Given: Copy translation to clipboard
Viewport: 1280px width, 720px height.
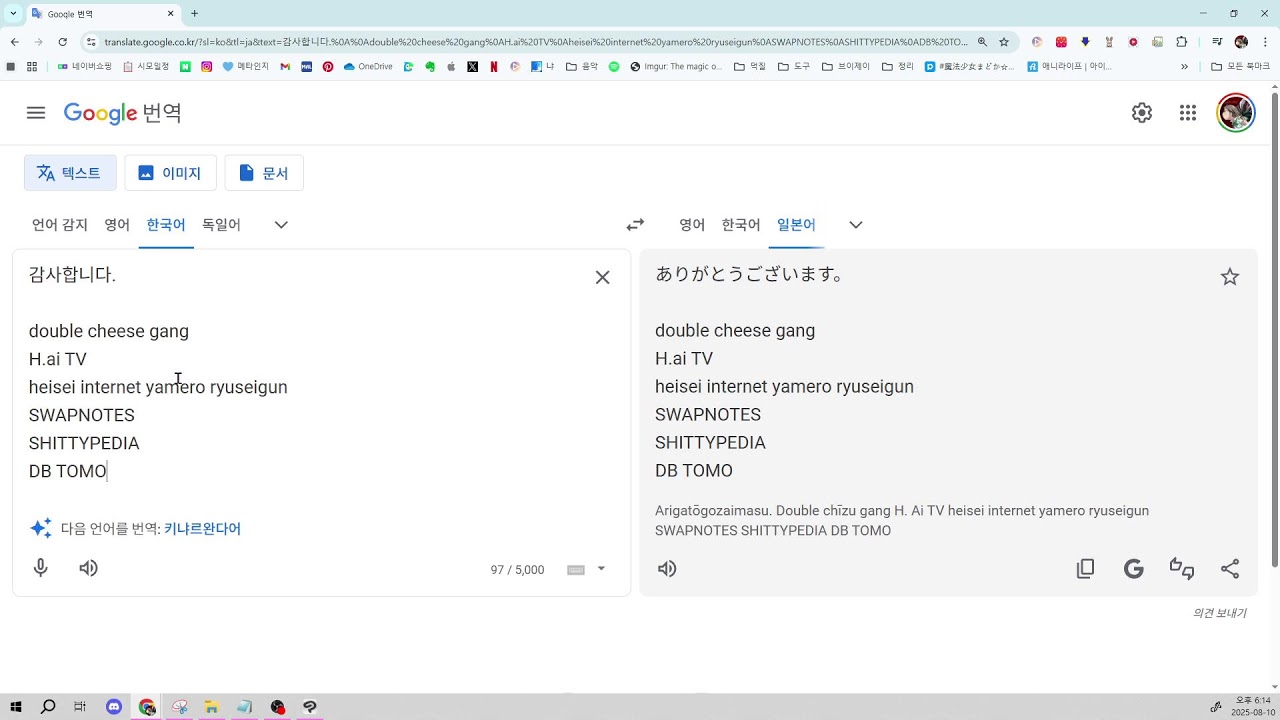Looking at the screenshot, I should (x=1085, y=569).
